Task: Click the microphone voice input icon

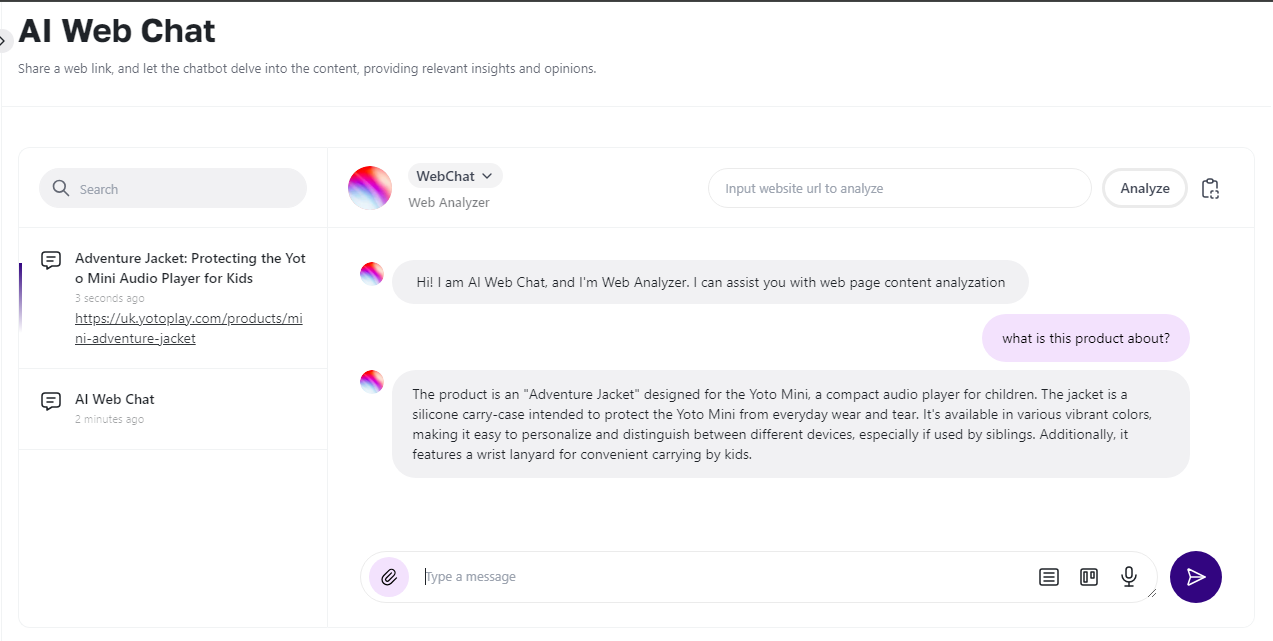Action: click(x=1129, y=577)
